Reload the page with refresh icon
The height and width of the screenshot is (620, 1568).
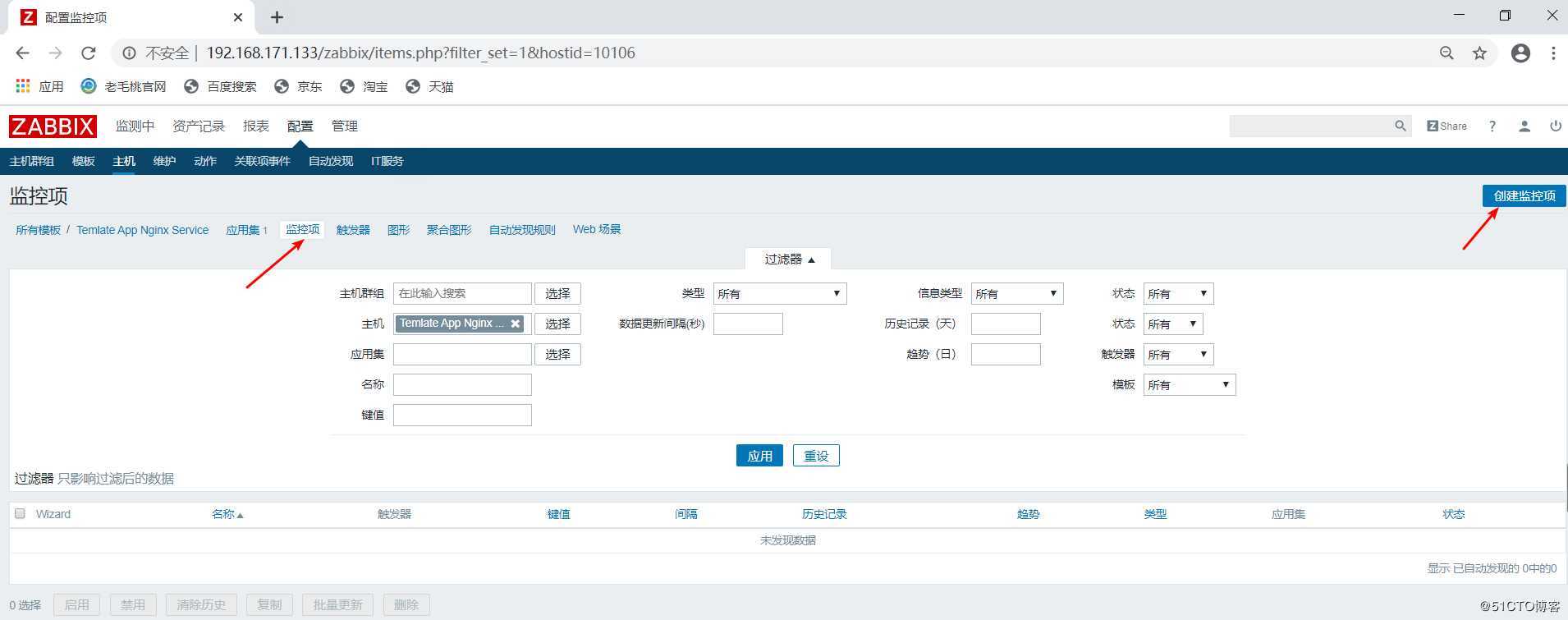point(89,53)
